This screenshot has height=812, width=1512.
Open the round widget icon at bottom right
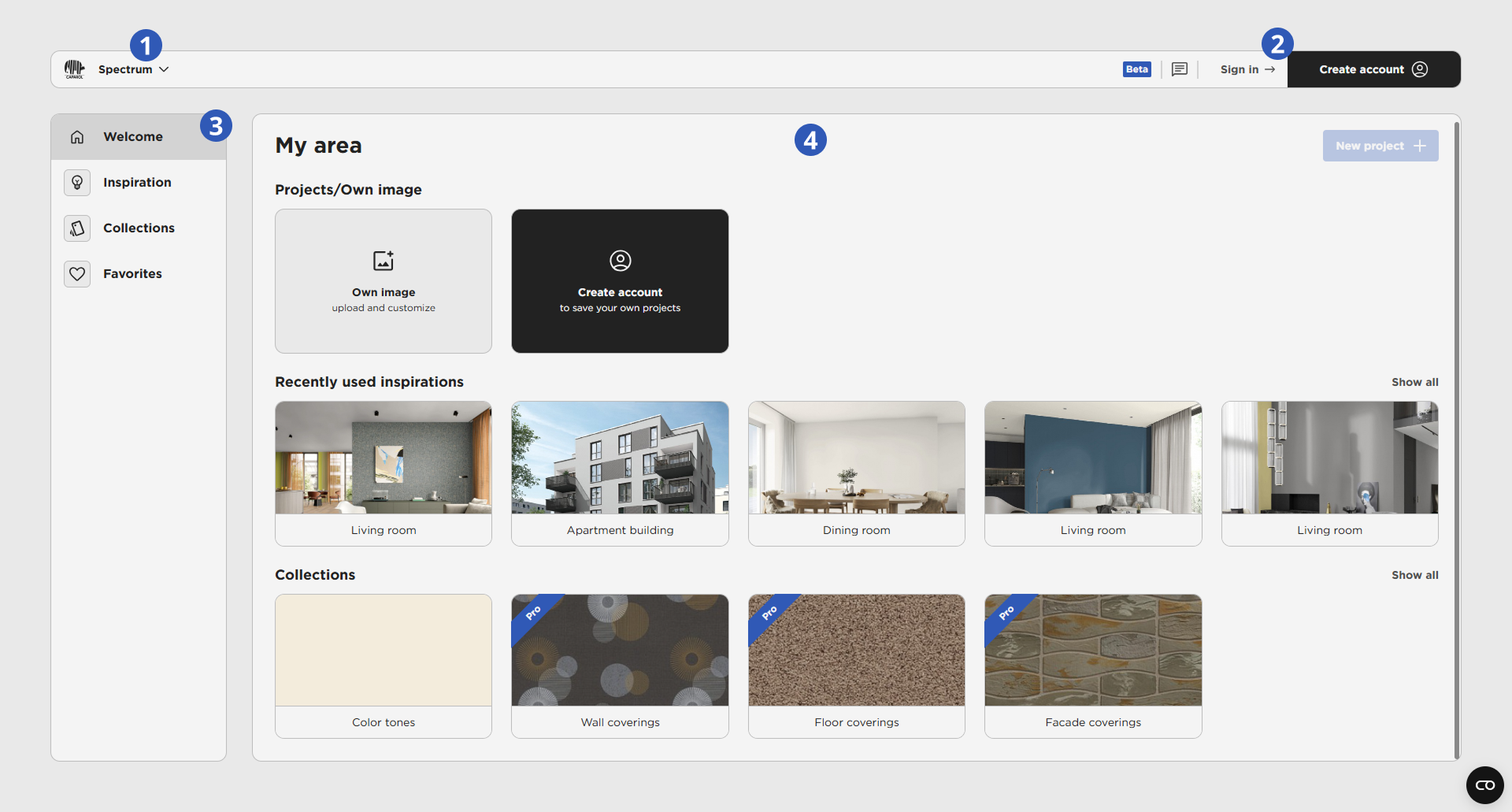(1484, 785)
